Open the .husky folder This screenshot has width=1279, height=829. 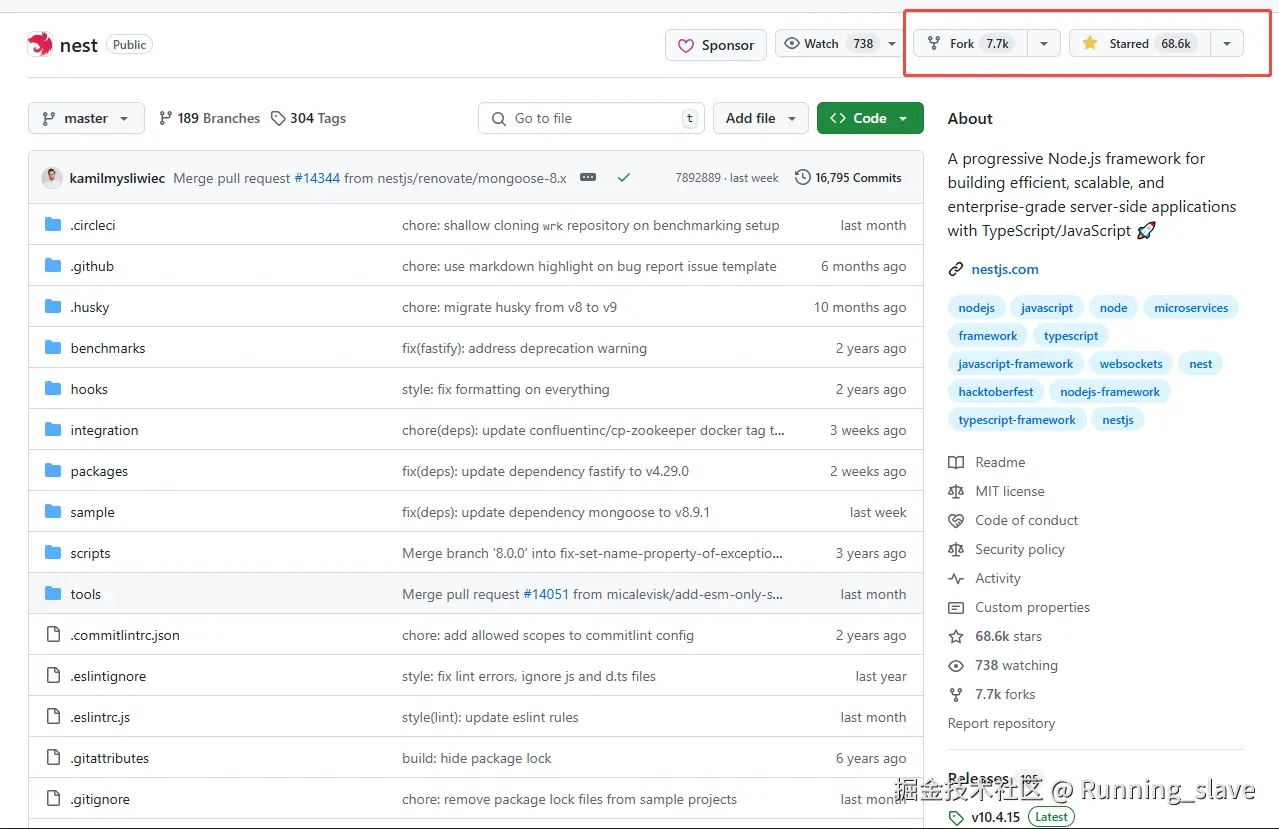click(x=90, y=307)
